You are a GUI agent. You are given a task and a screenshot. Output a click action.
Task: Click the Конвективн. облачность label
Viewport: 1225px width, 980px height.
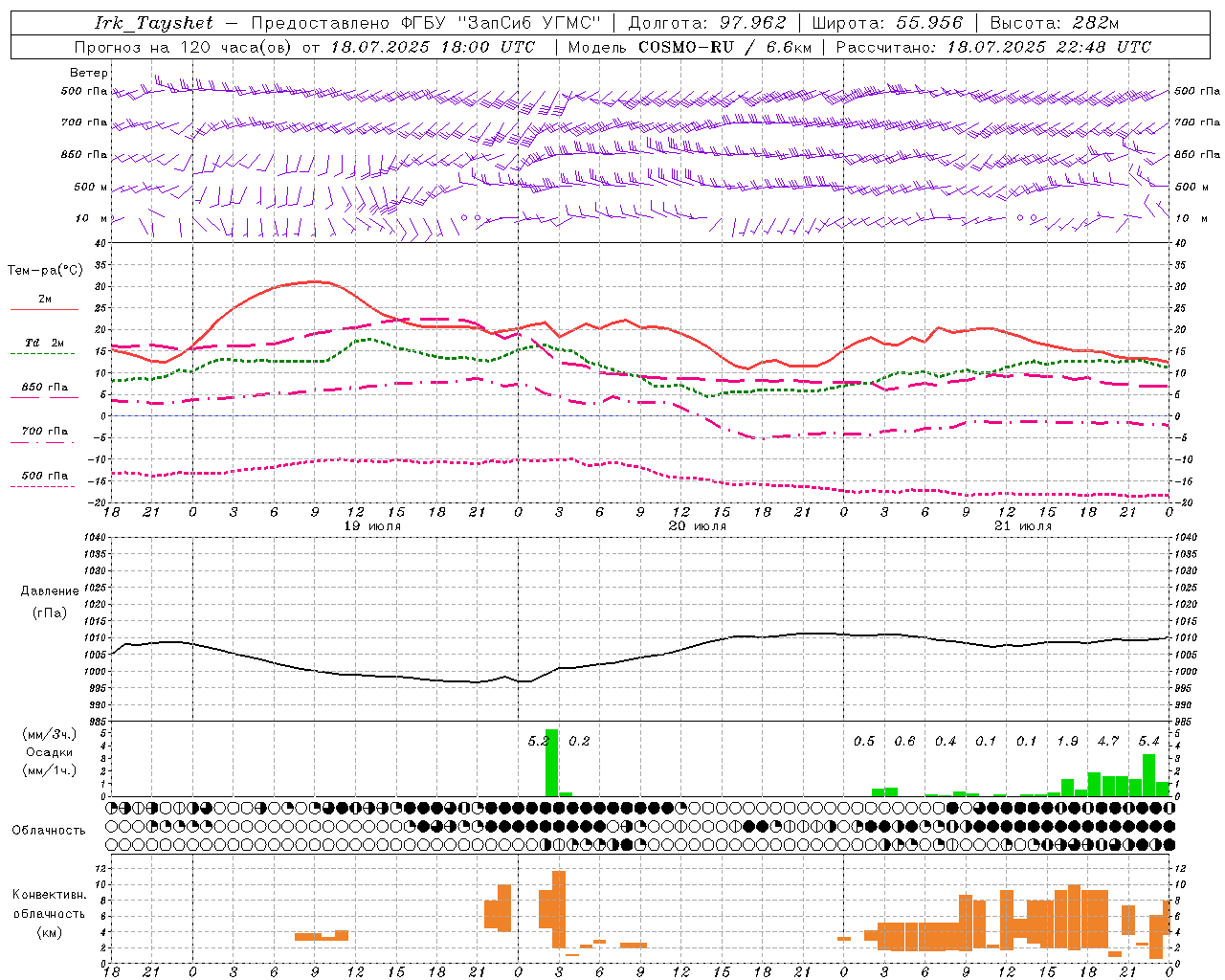point(49,904)
